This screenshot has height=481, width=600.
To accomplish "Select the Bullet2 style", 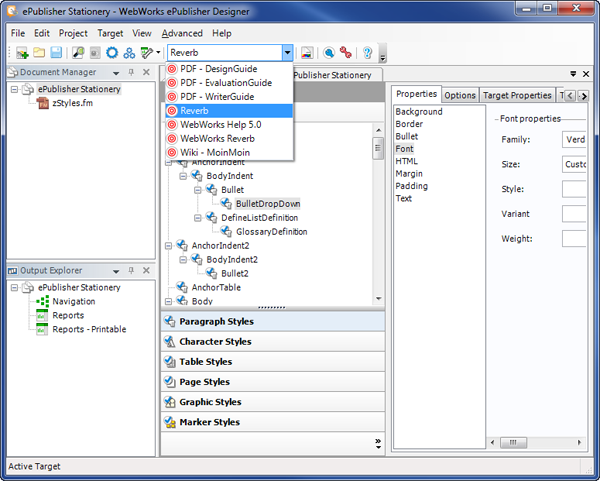I will 235,274.
